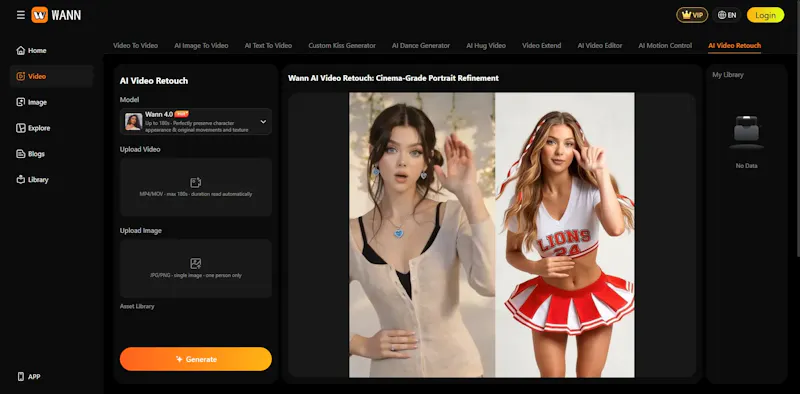Click the VIP crown badge
The image size is (800, 394).
692,15
